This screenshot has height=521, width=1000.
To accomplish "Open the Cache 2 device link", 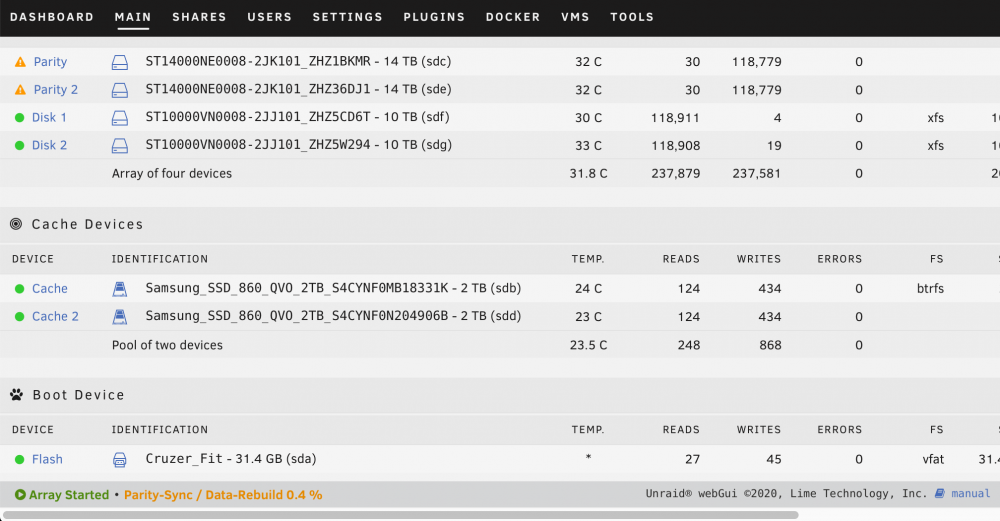I will [55, 317].
